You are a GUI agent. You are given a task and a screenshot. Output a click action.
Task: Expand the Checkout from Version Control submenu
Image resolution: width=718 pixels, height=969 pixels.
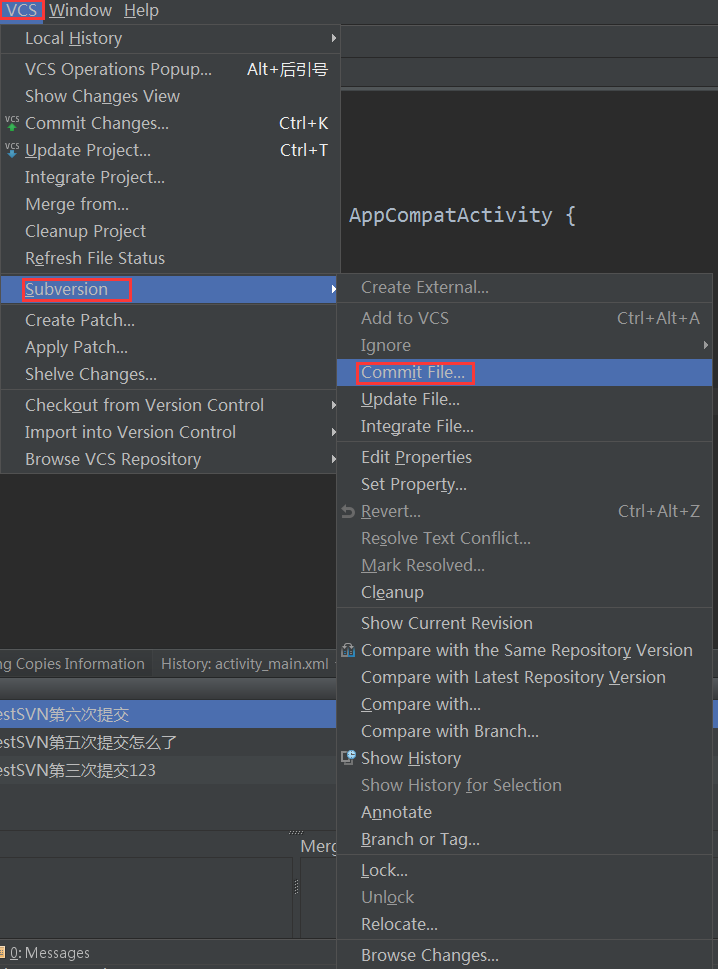point(331,405)
